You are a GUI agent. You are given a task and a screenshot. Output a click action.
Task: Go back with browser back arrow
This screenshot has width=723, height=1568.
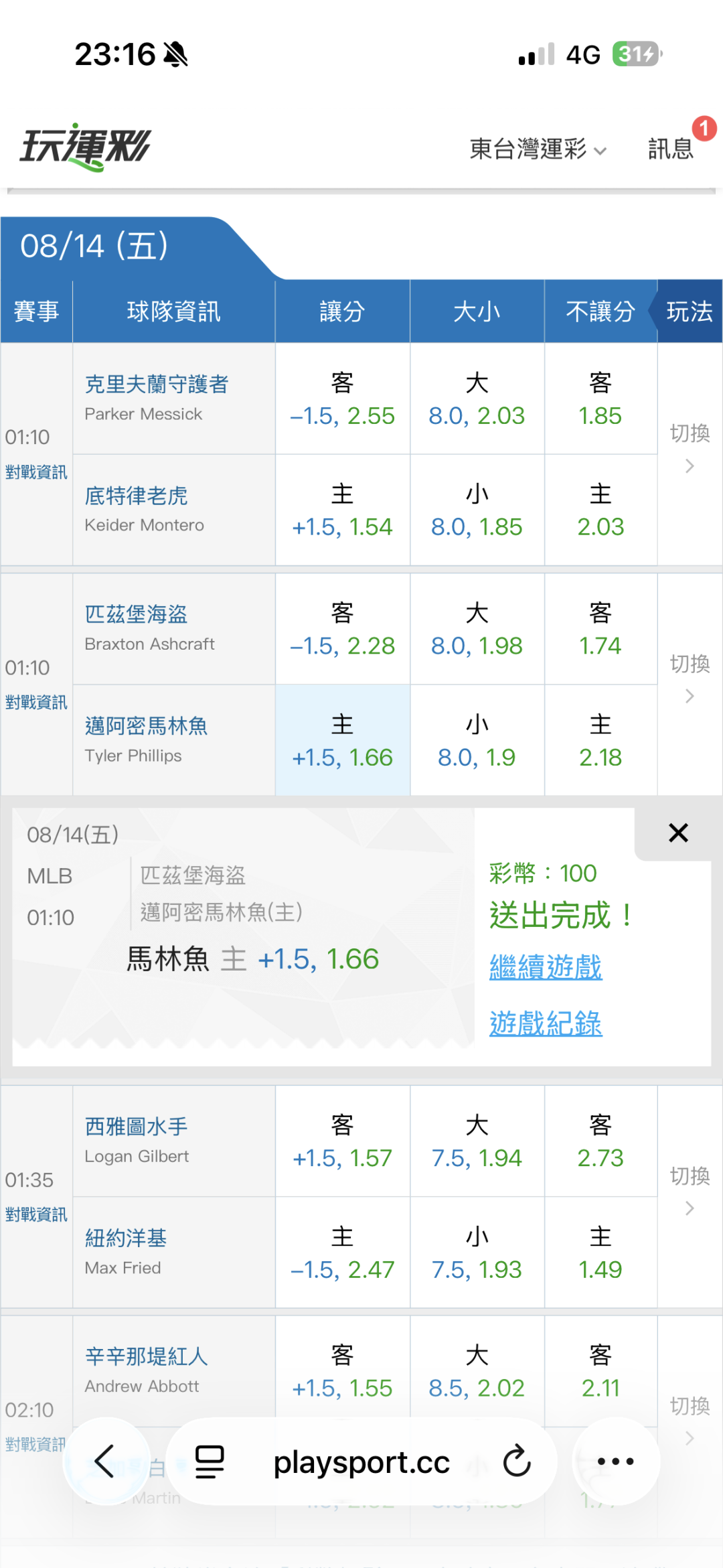coord(106,1461)
